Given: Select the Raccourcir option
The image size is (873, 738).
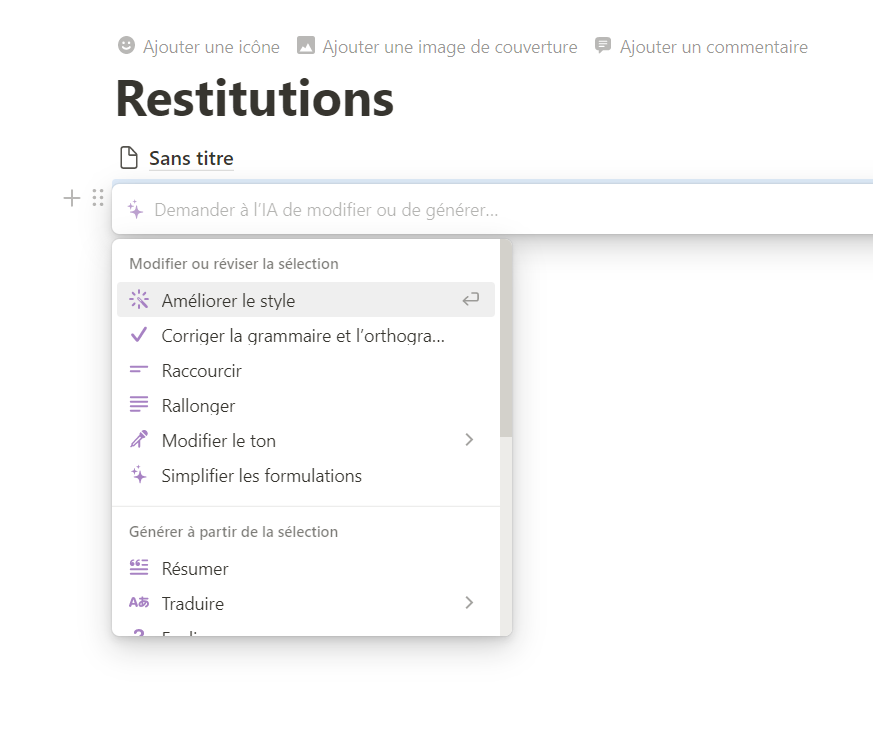Looking at the screenshot, I should (x=306, y=371).
